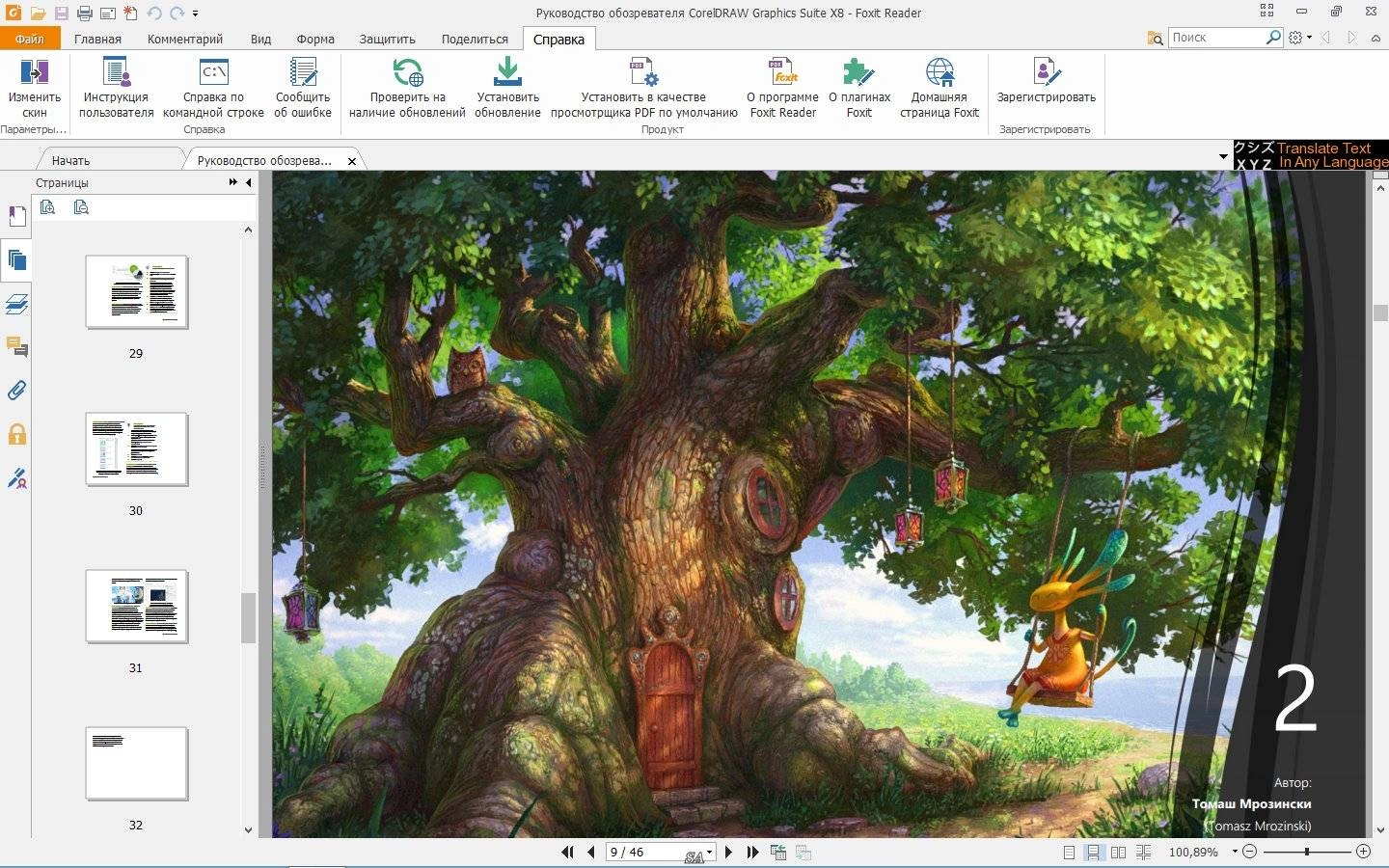
Task: Switch to the Главная ribbon tab
Action: point(97,39)
